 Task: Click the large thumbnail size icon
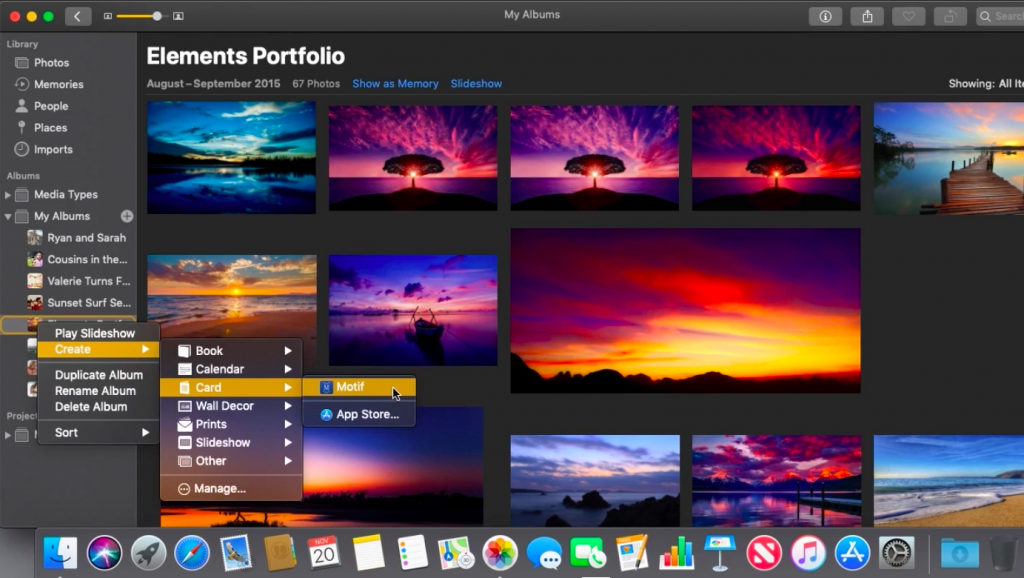pos(178,16)
